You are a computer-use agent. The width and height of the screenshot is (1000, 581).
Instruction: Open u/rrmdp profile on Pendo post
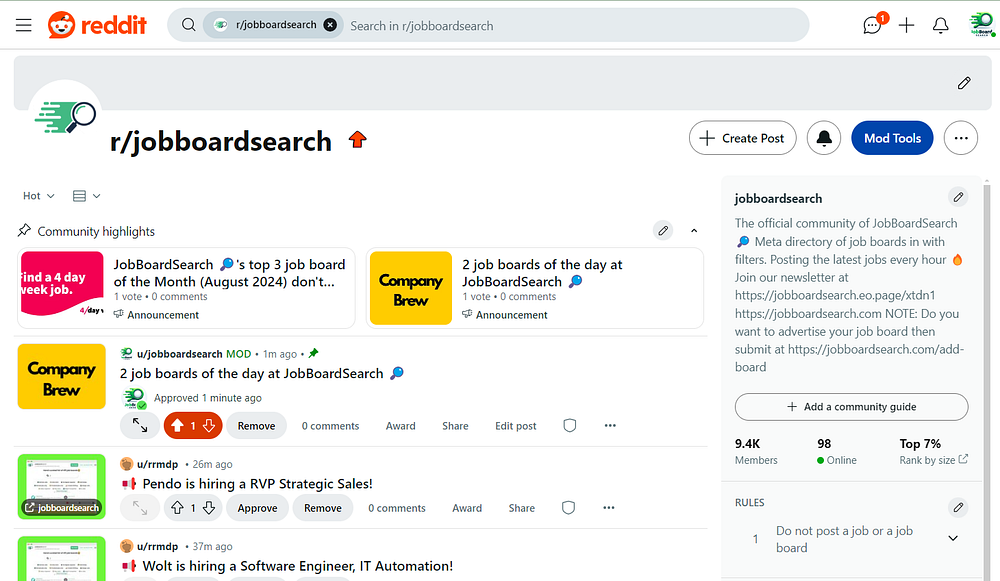tap(157, 464)
